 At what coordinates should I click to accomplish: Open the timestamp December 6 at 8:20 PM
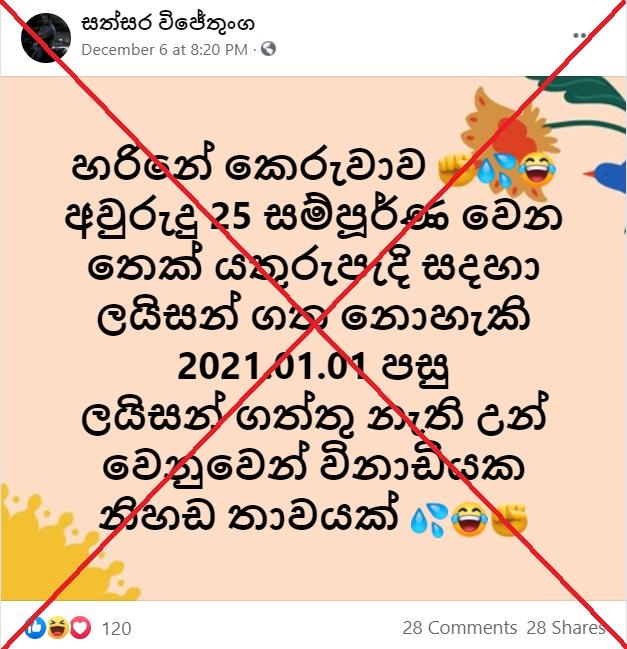pyautogui.click(x=164, y=50)
